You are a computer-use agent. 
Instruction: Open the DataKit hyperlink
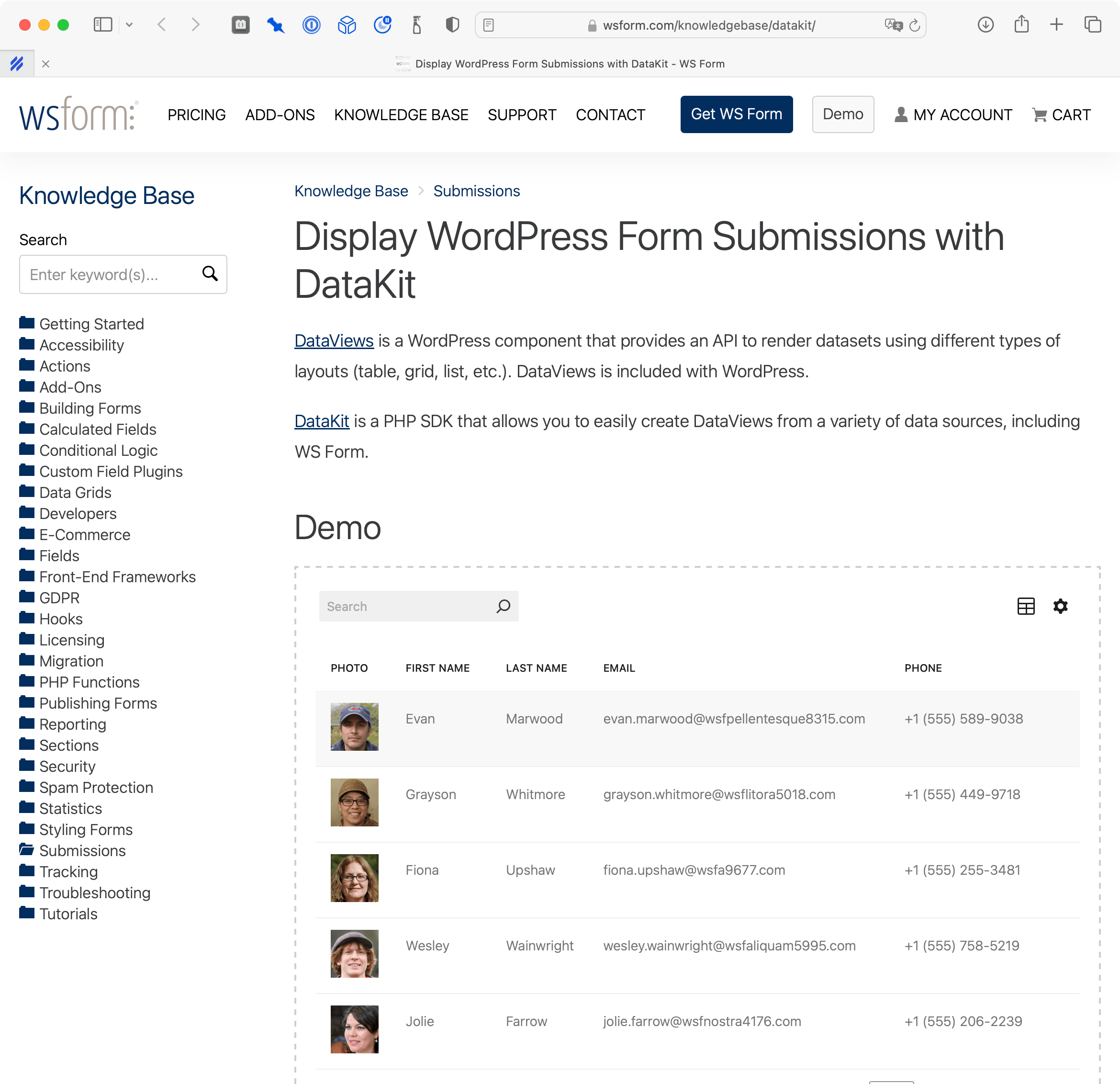coord(322,421)
